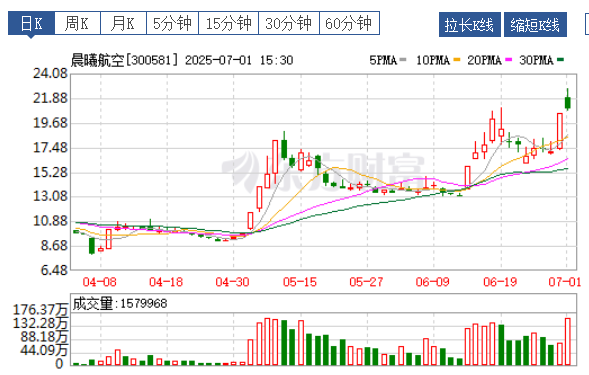This screenshot has height=375, width=589.
Task: Click the latest green candlestick at 07-01
Action: pyautogui.click(x=568, y=103)
